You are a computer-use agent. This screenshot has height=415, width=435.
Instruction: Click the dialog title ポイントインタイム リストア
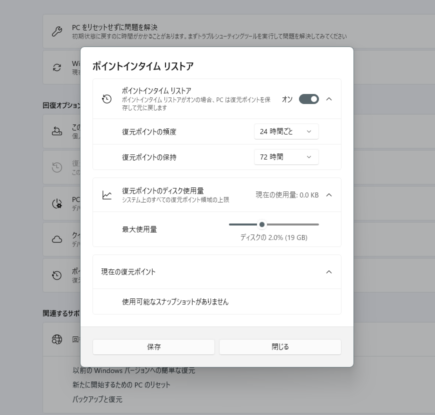coord(143,66)
